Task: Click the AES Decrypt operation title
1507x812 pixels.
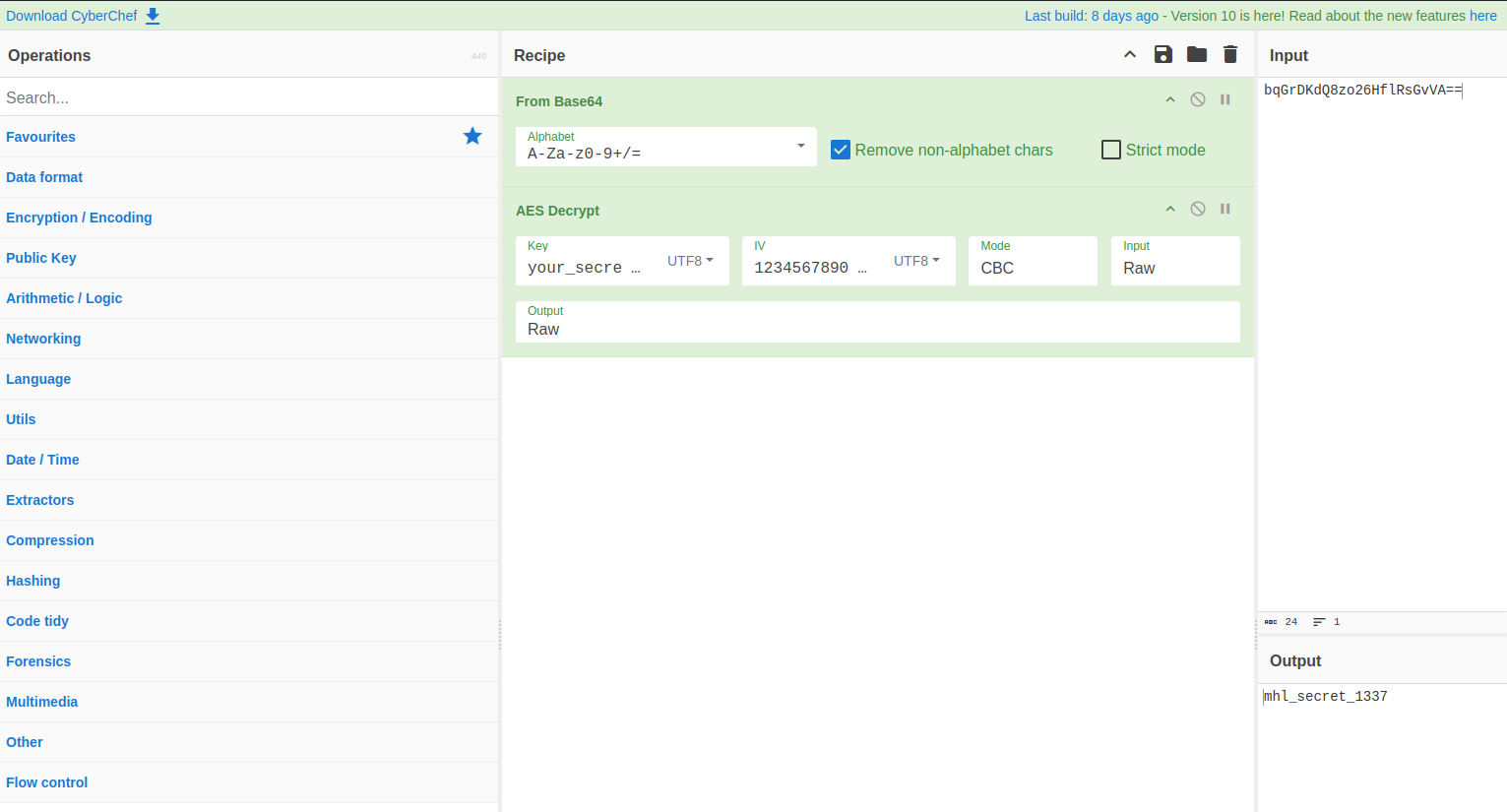Action: [x=557, y=211]
